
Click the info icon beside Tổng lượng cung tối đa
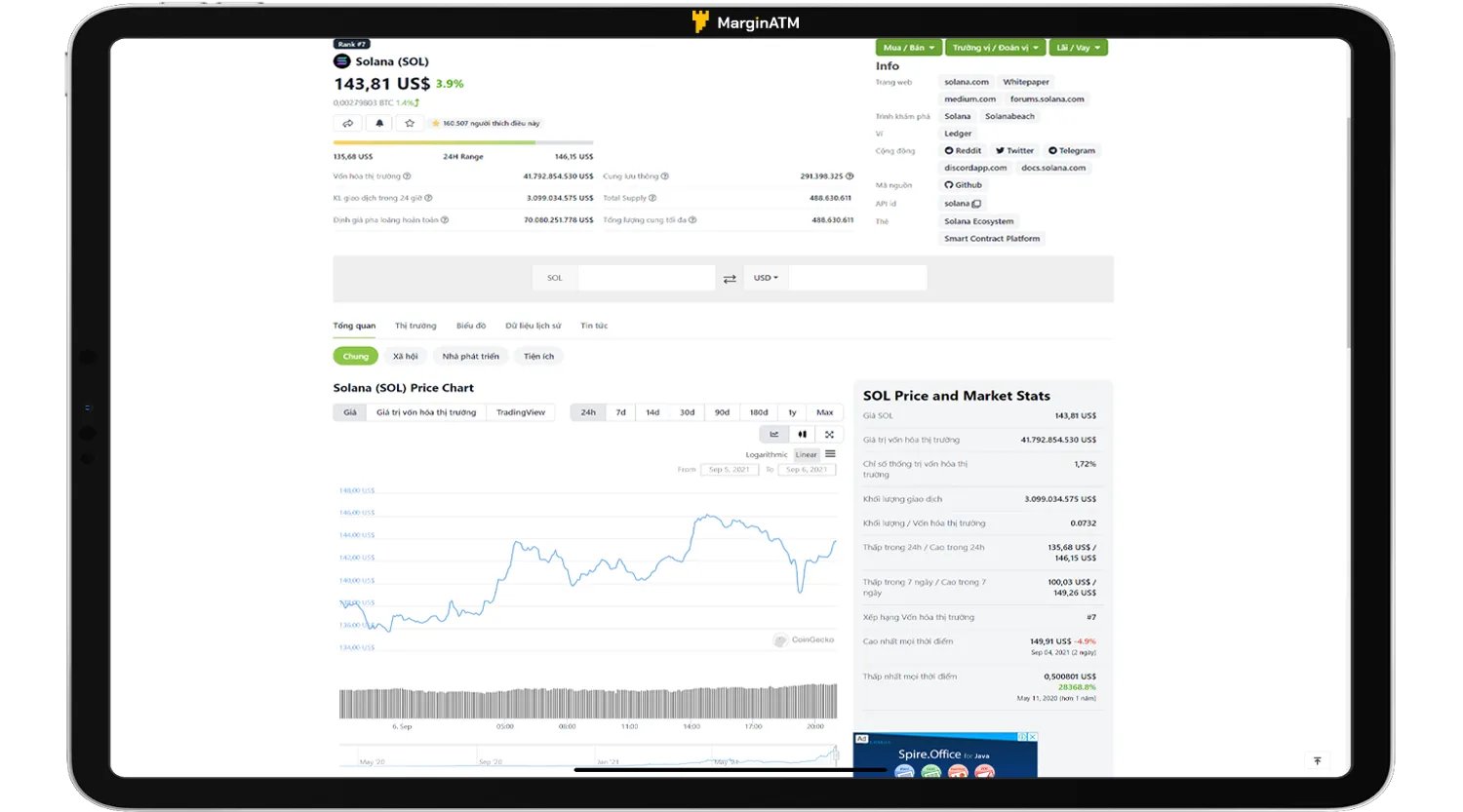point(692,220)
